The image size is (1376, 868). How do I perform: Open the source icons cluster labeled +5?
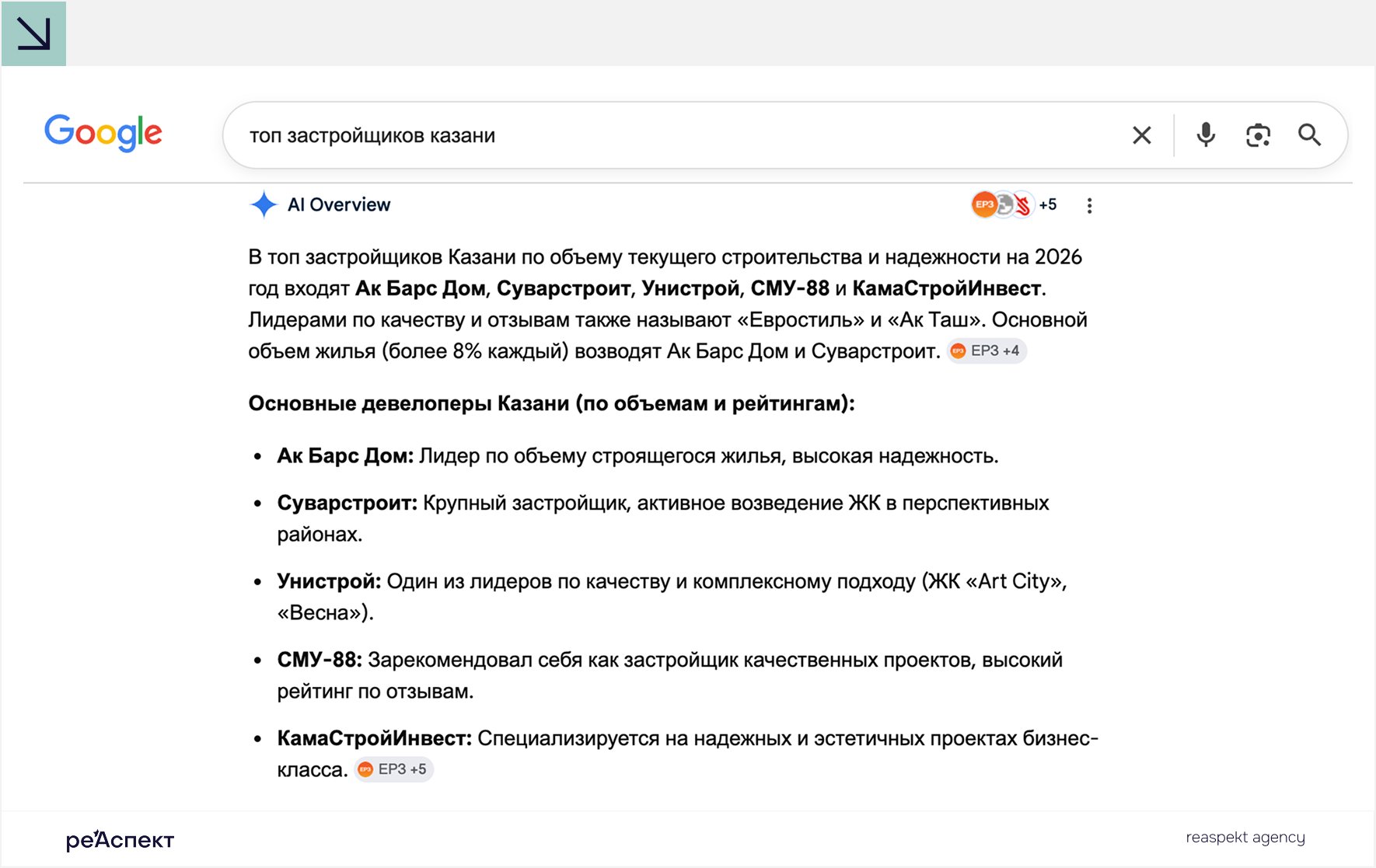(1015, 204)
